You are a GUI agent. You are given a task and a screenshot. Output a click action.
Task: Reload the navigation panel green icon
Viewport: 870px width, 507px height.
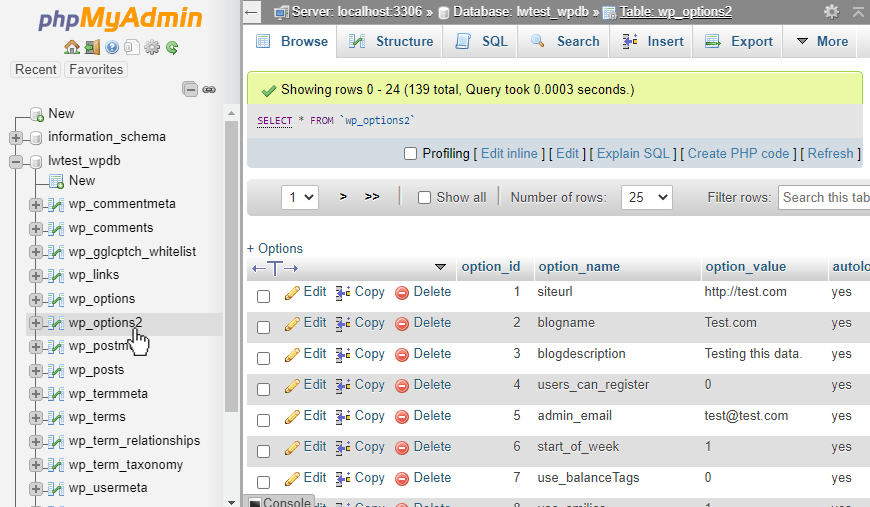point(172,48)
